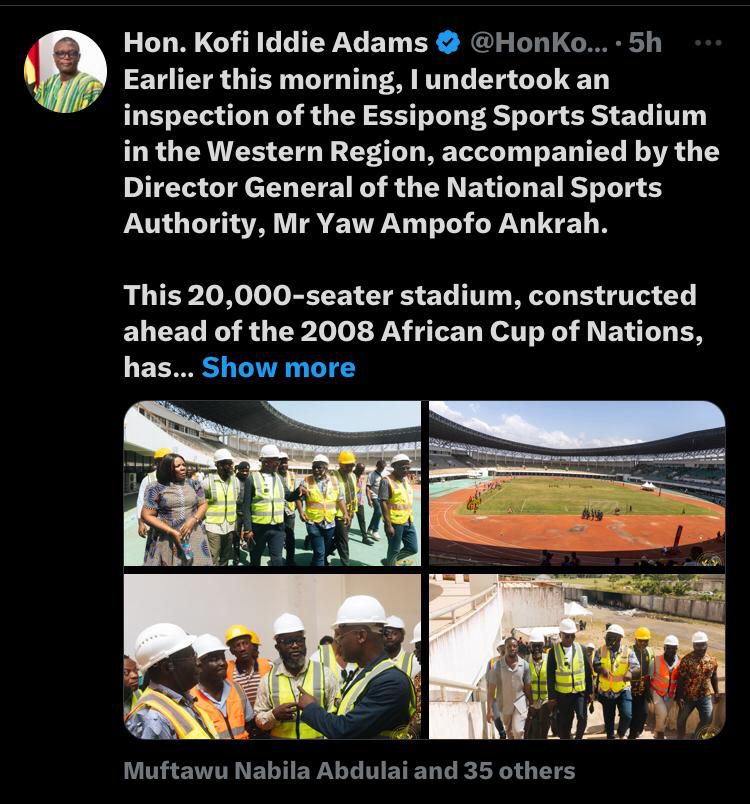The image size is (750, 804).
Task: Open the stadium pitch and track photo
Action: pos(577,484)
